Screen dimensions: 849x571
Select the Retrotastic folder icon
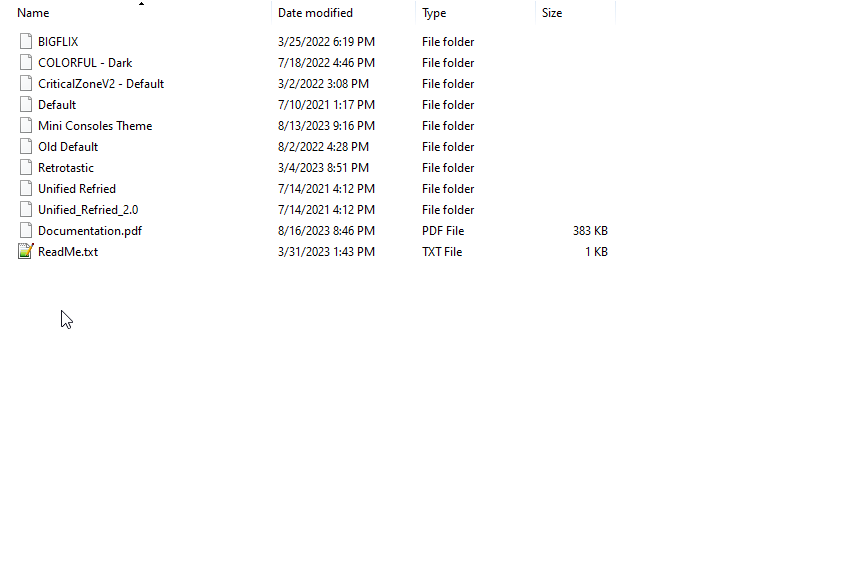25,168
